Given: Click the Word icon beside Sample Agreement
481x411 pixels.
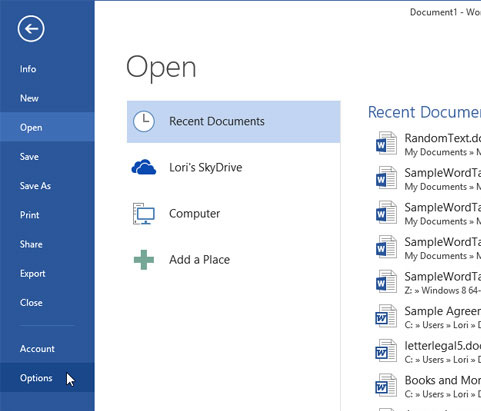Looking at the screenshot, I should coord(386,317).
